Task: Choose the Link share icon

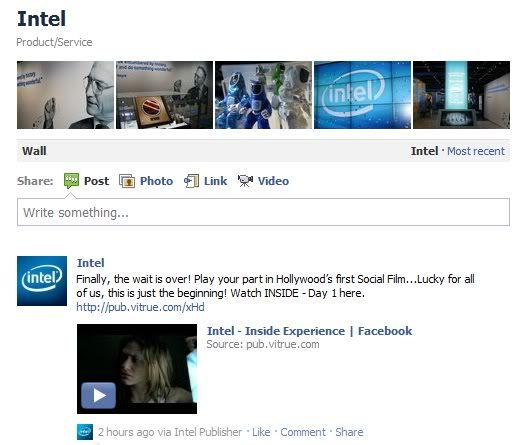Action: tap(191, 181)
